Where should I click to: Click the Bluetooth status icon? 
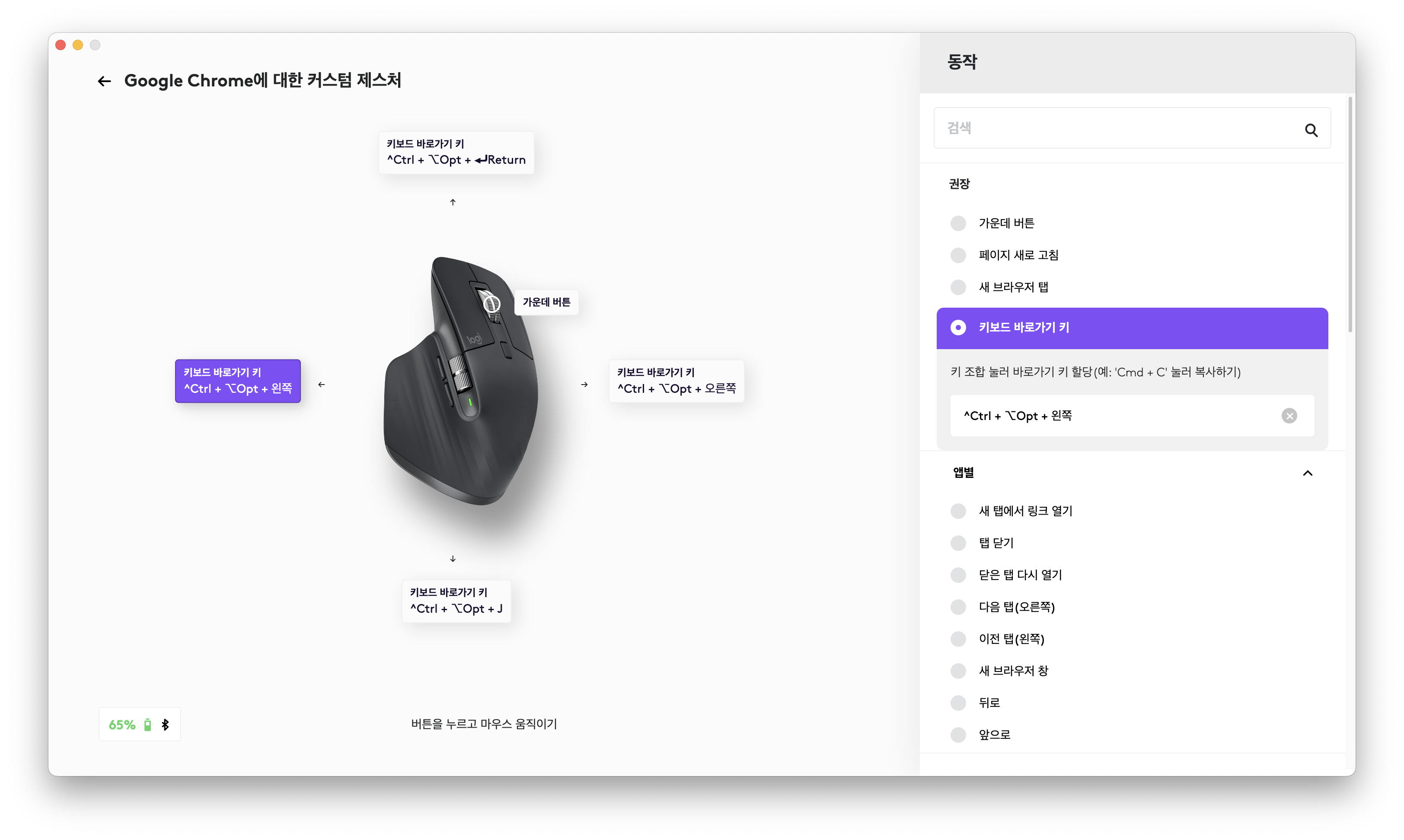[x=165, y=725]
